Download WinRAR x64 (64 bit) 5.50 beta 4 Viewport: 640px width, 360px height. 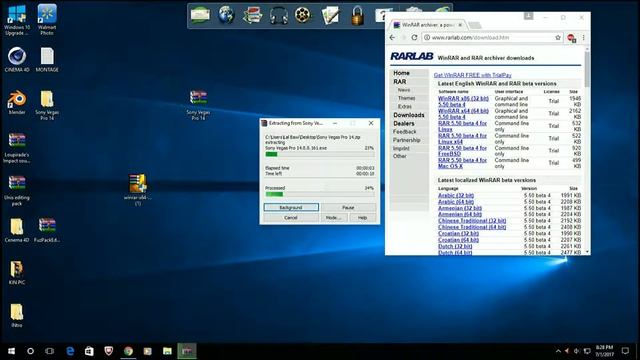pos(463,114)
